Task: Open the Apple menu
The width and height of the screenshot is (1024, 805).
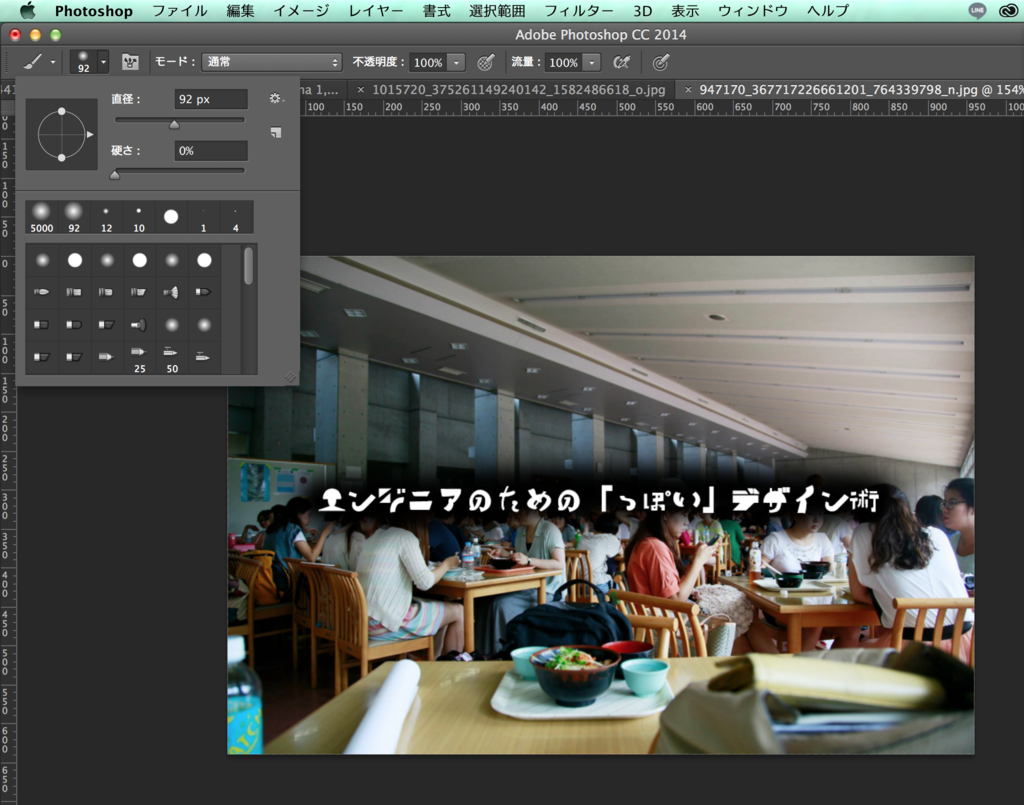Action: pos(27,10)
